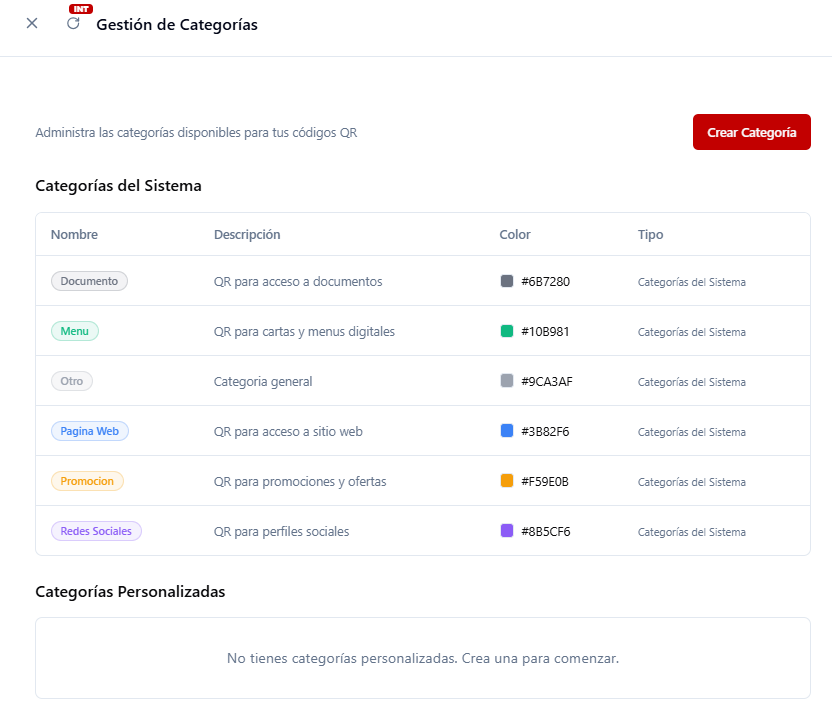Click the Otro category badge

click(x=72, y=381)
